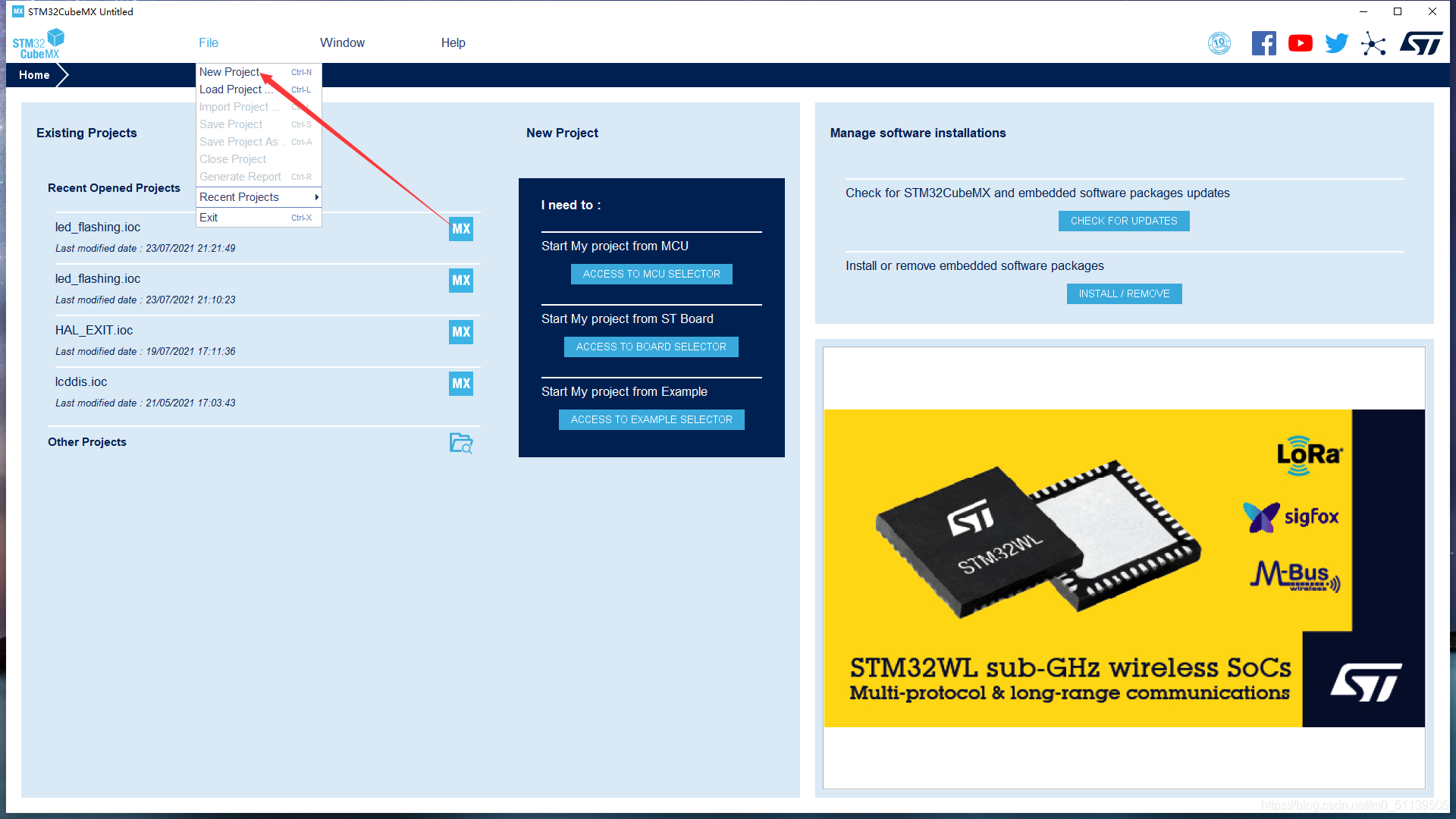
Task: Click the STM32CubeMX title bar app icon
Action: click(x=18, y=11)
